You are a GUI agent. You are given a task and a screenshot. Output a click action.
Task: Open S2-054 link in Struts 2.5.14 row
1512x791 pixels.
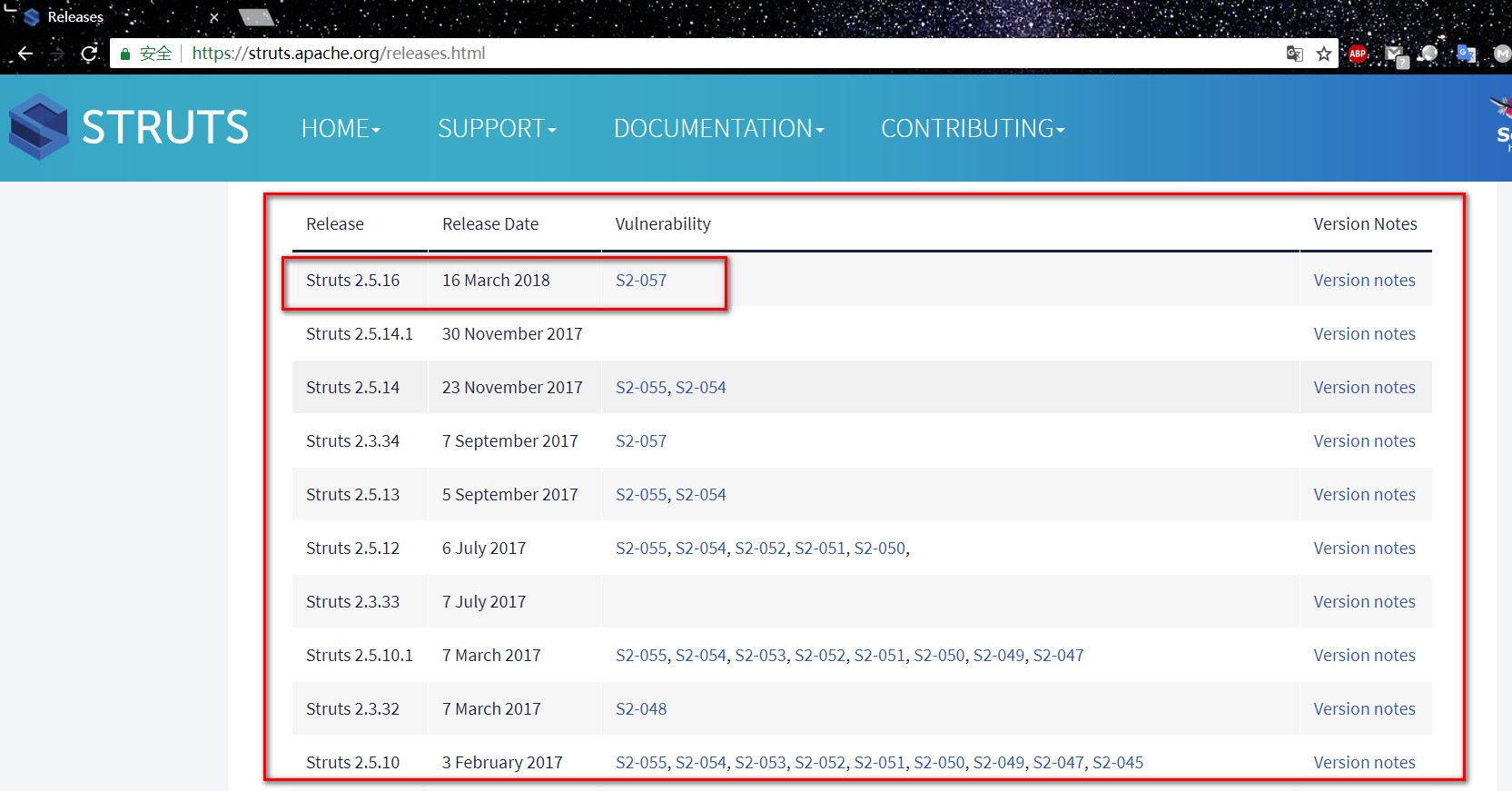[x=701, y=388]
